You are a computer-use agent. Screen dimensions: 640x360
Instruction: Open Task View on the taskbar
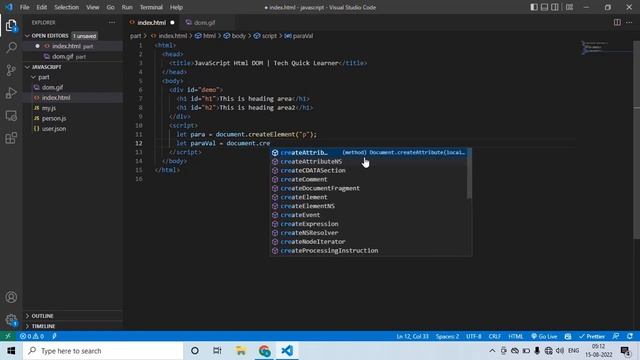(x=217, y=351)
